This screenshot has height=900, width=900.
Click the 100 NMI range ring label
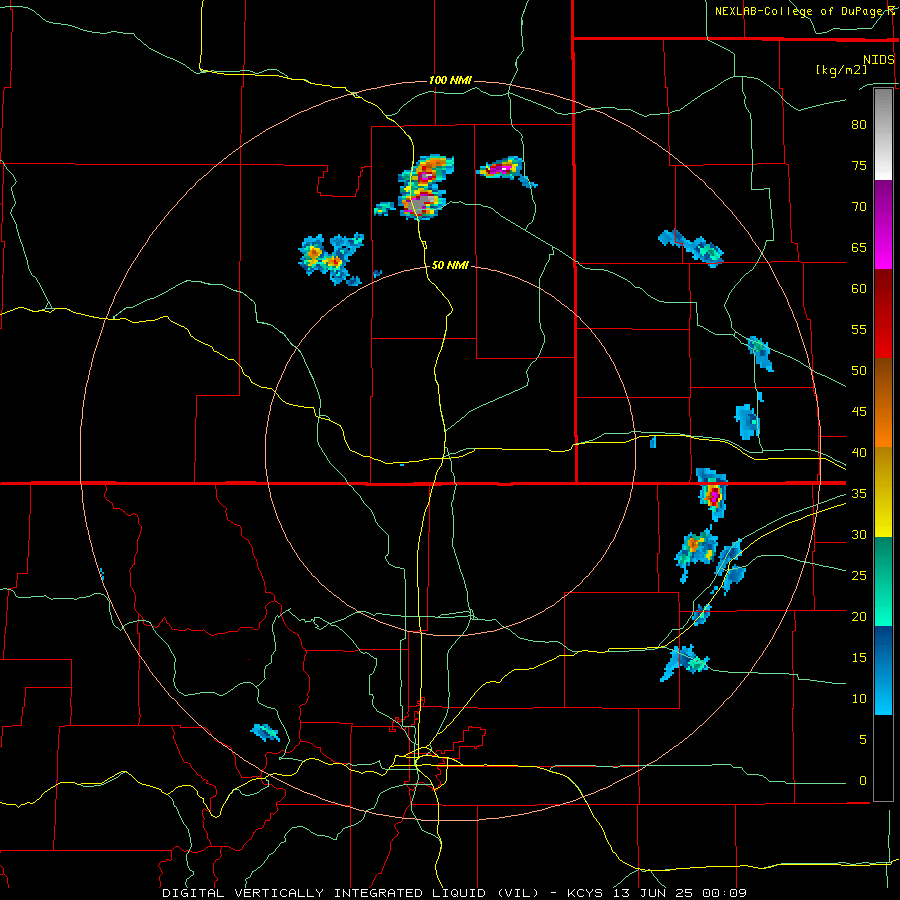click(450, 80)
